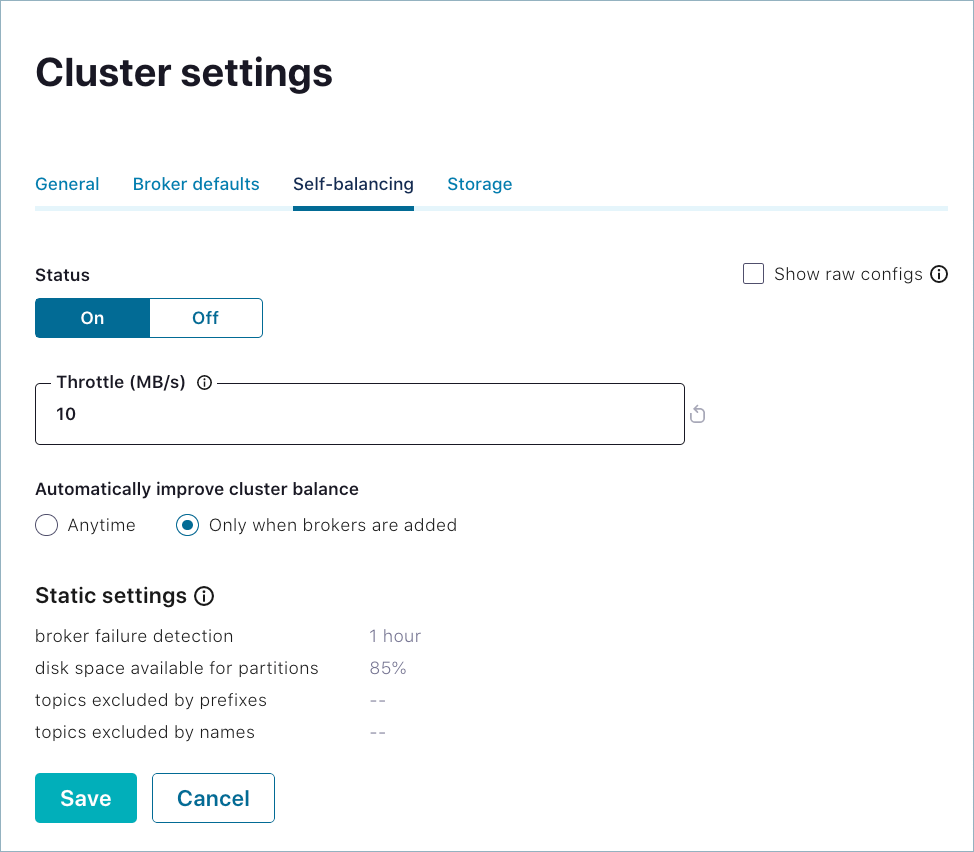Click the info icon beside Show raw configs
Image resolution: width=974 pixels, height=852 pixels.
coord(939,274)
